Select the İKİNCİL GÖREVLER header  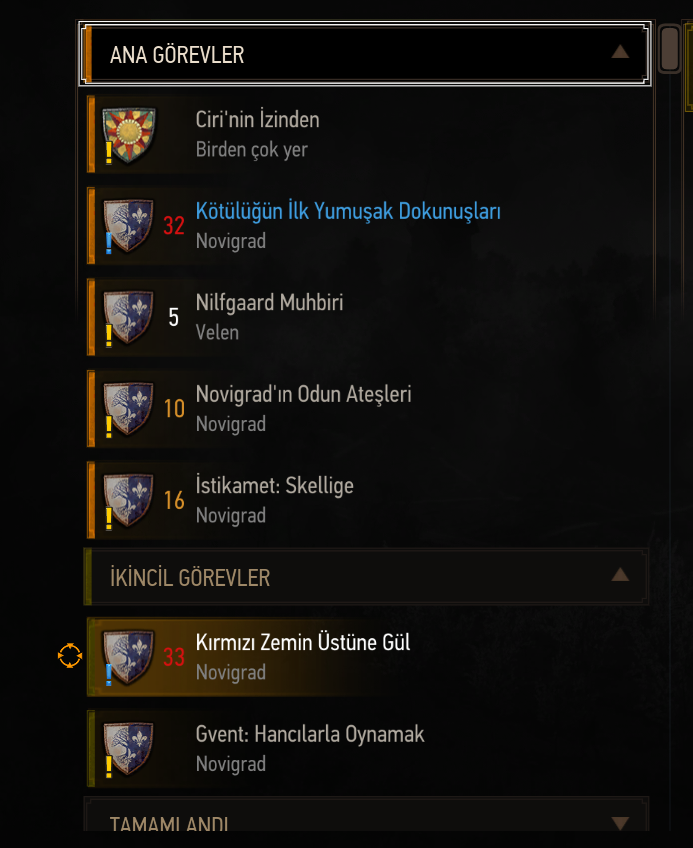(x=366, y=577)
